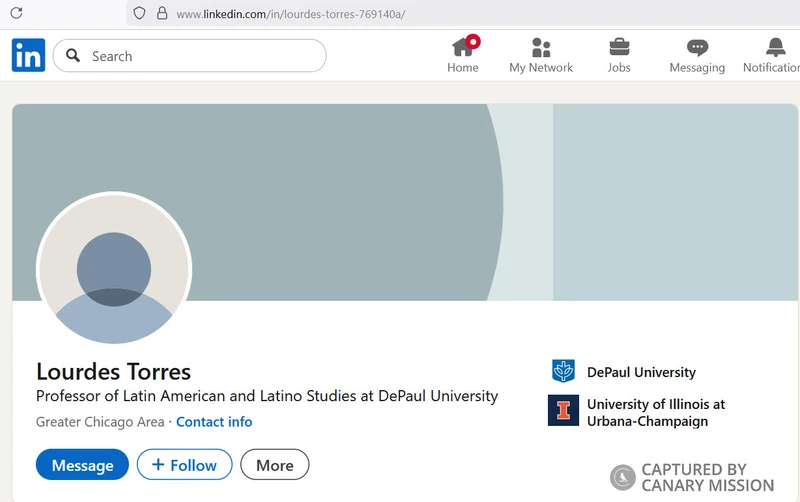Go to LinkedIn home via logo

tap(29, 55)
